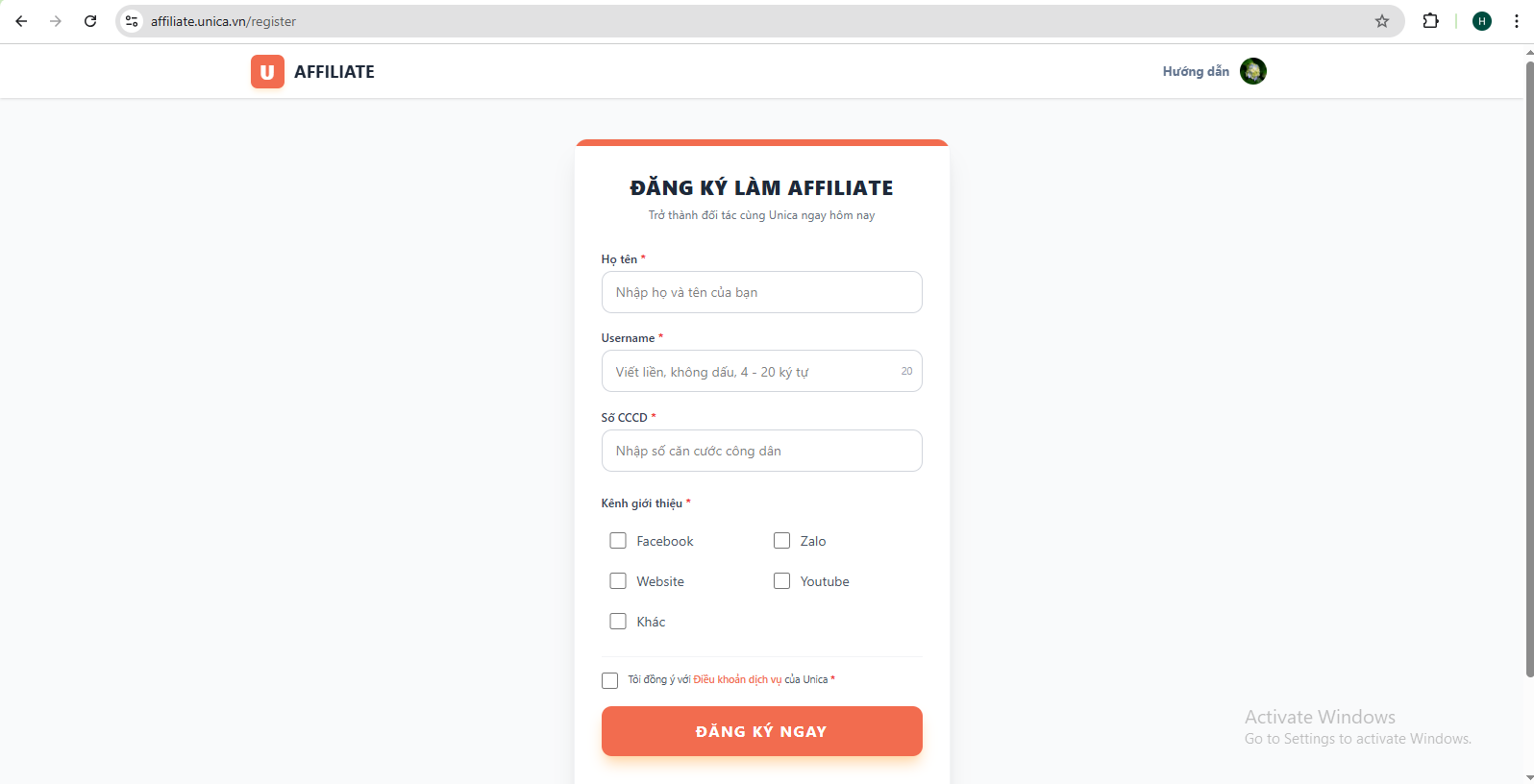Check the Facebook channel checkbox

click(x=618, y=541)
